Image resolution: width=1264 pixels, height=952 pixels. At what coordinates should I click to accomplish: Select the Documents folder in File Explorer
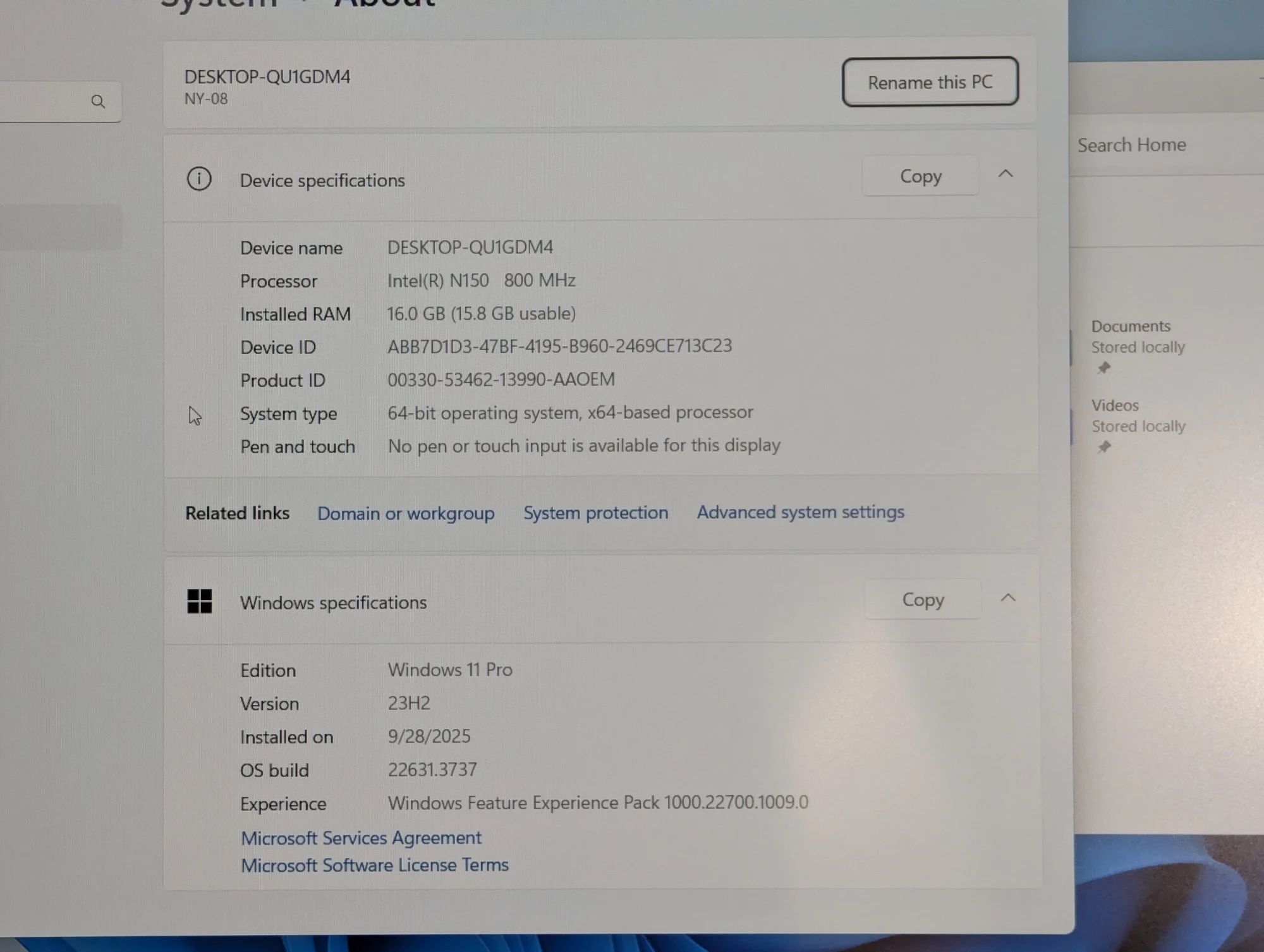(1138, 346)
